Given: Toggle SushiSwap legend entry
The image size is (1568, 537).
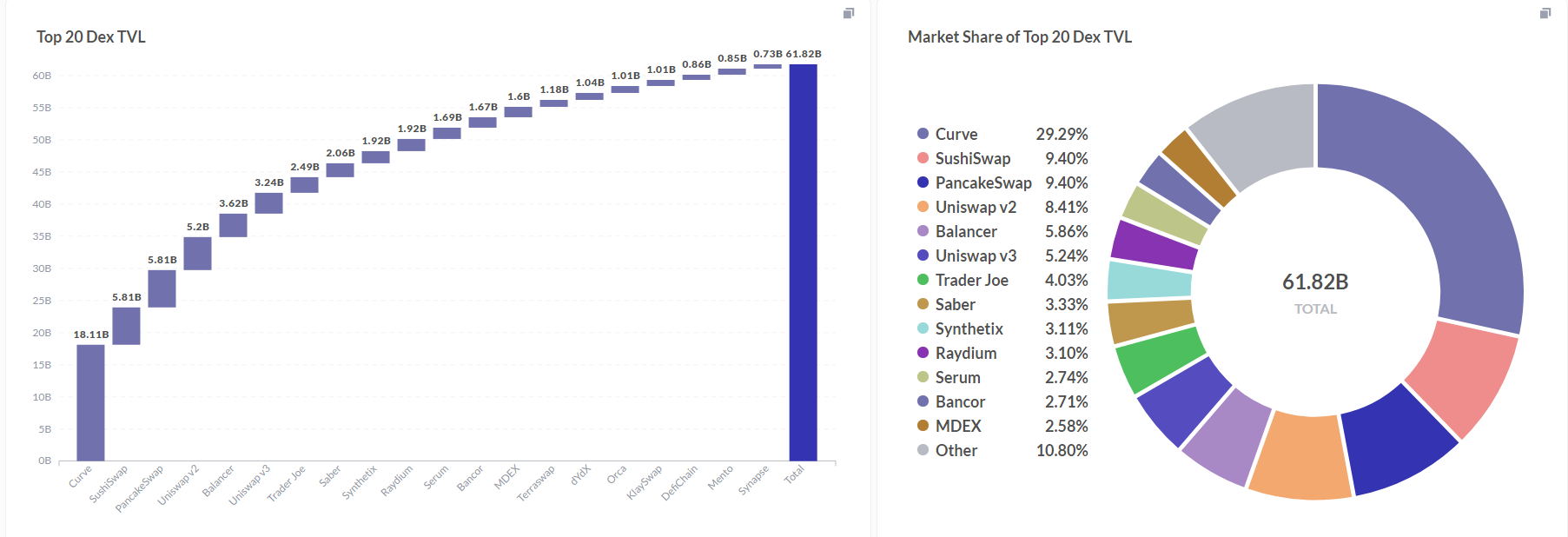Looking at the screenshot, I should 972,158.
